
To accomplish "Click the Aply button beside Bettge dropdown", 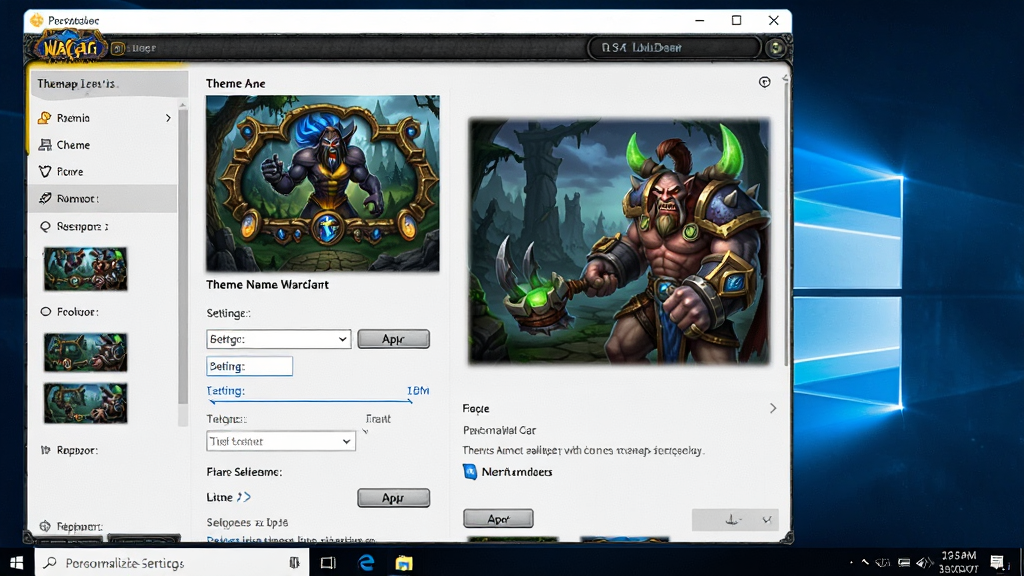I will 393,339.
